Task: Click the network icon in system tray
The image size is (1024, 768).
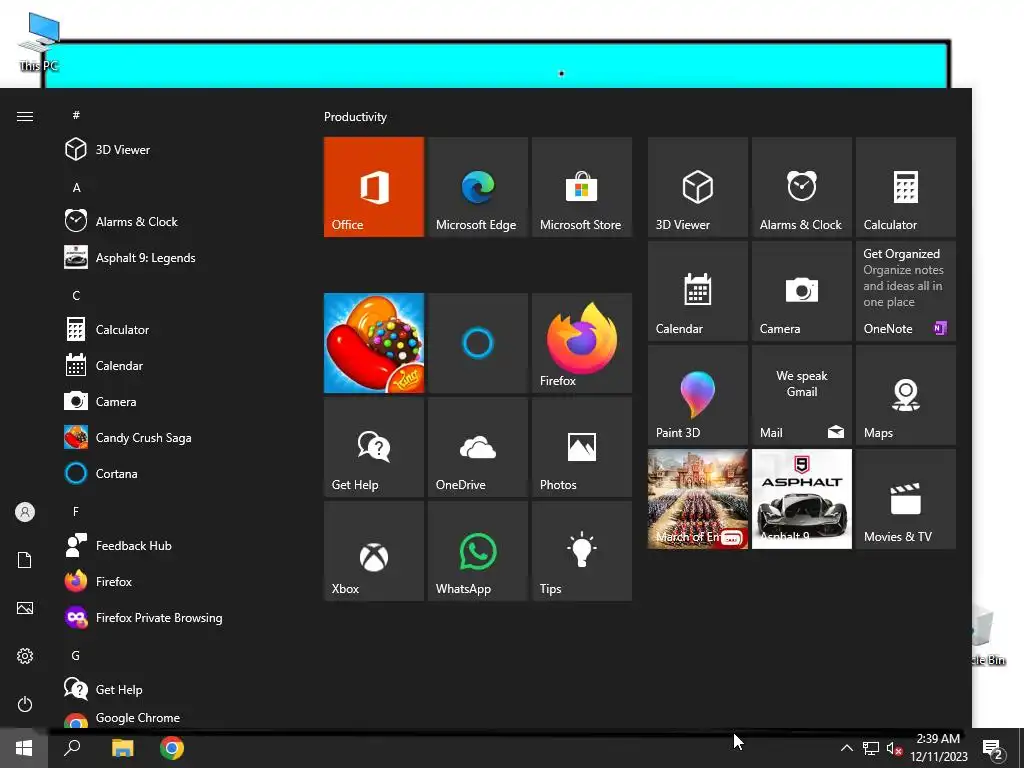Action: click(x=871, y=748)
